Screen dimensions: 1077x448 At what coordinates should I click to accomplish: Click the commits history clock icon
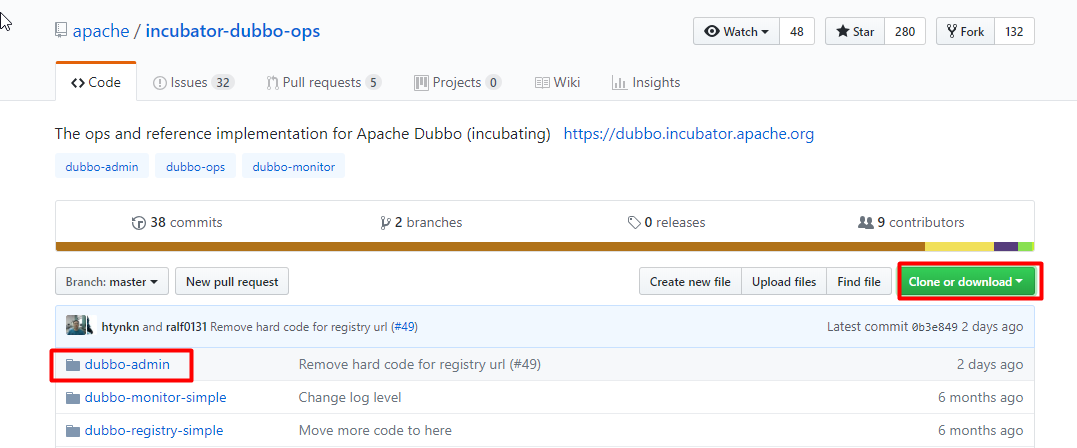138,223
